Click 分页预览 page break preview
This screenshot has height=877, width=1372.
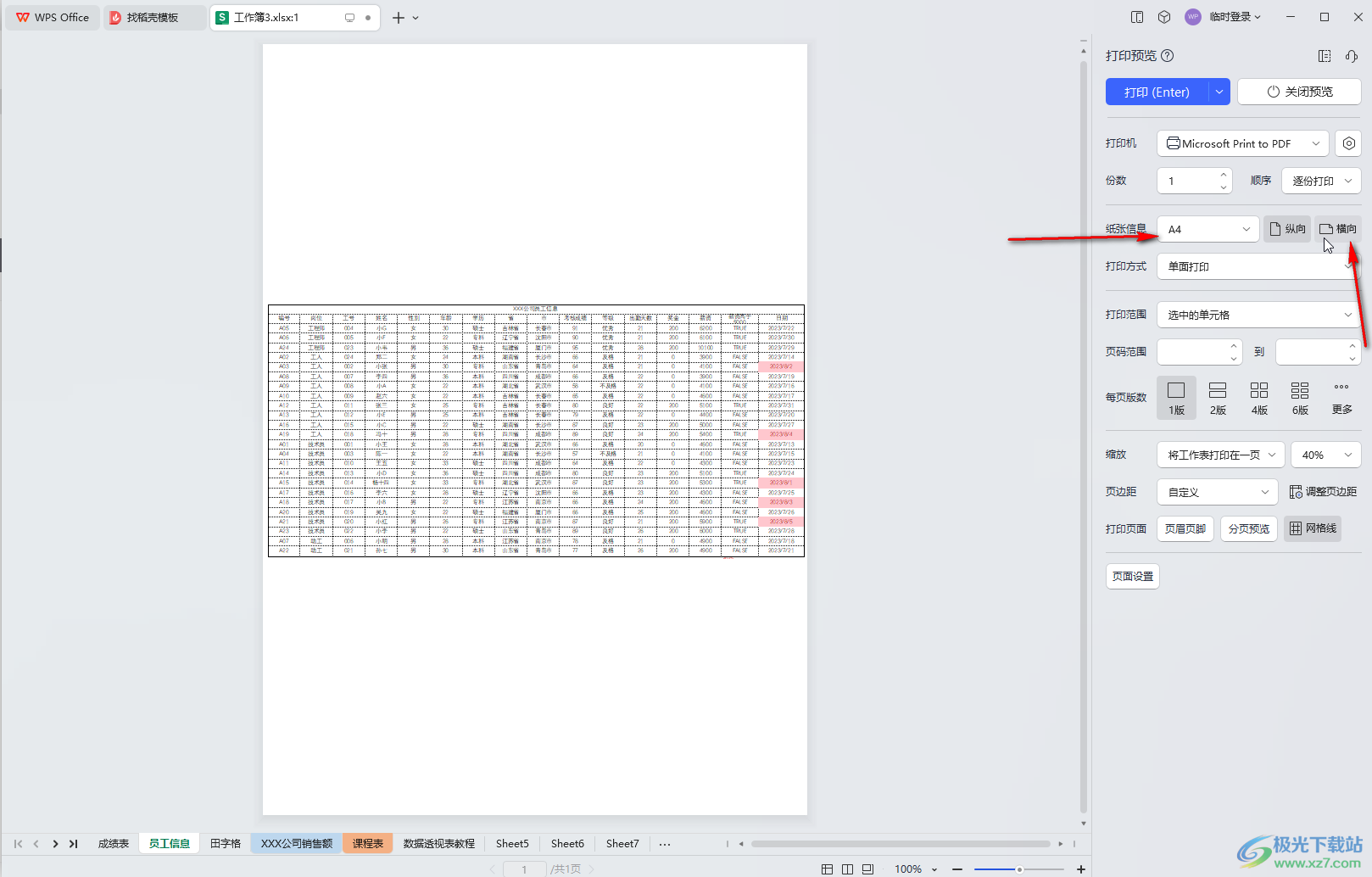pos(1249,528)
